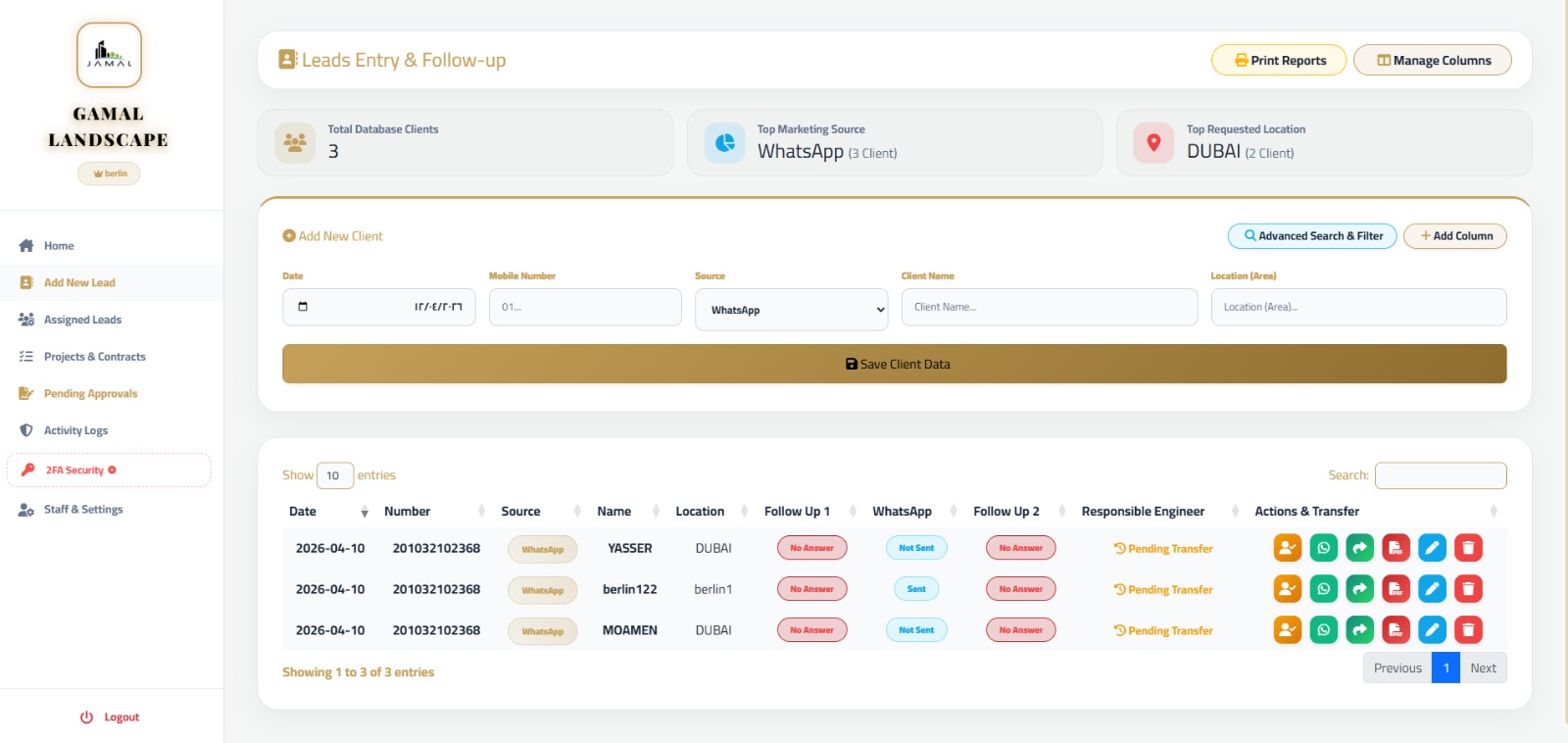The image size is (1568, 743).
Task: Change the Show entries count selector
Action: pyautogui.click(x=335, y=475)
